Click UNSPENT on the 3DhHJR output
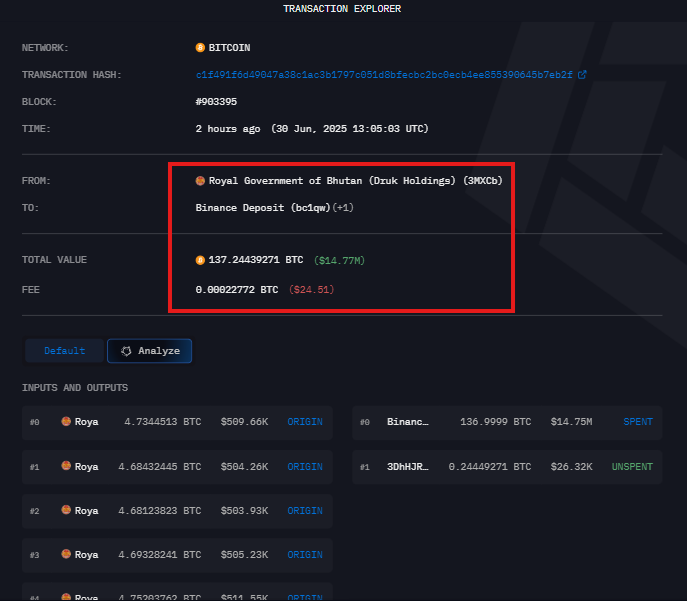 [x=632, y=467]
